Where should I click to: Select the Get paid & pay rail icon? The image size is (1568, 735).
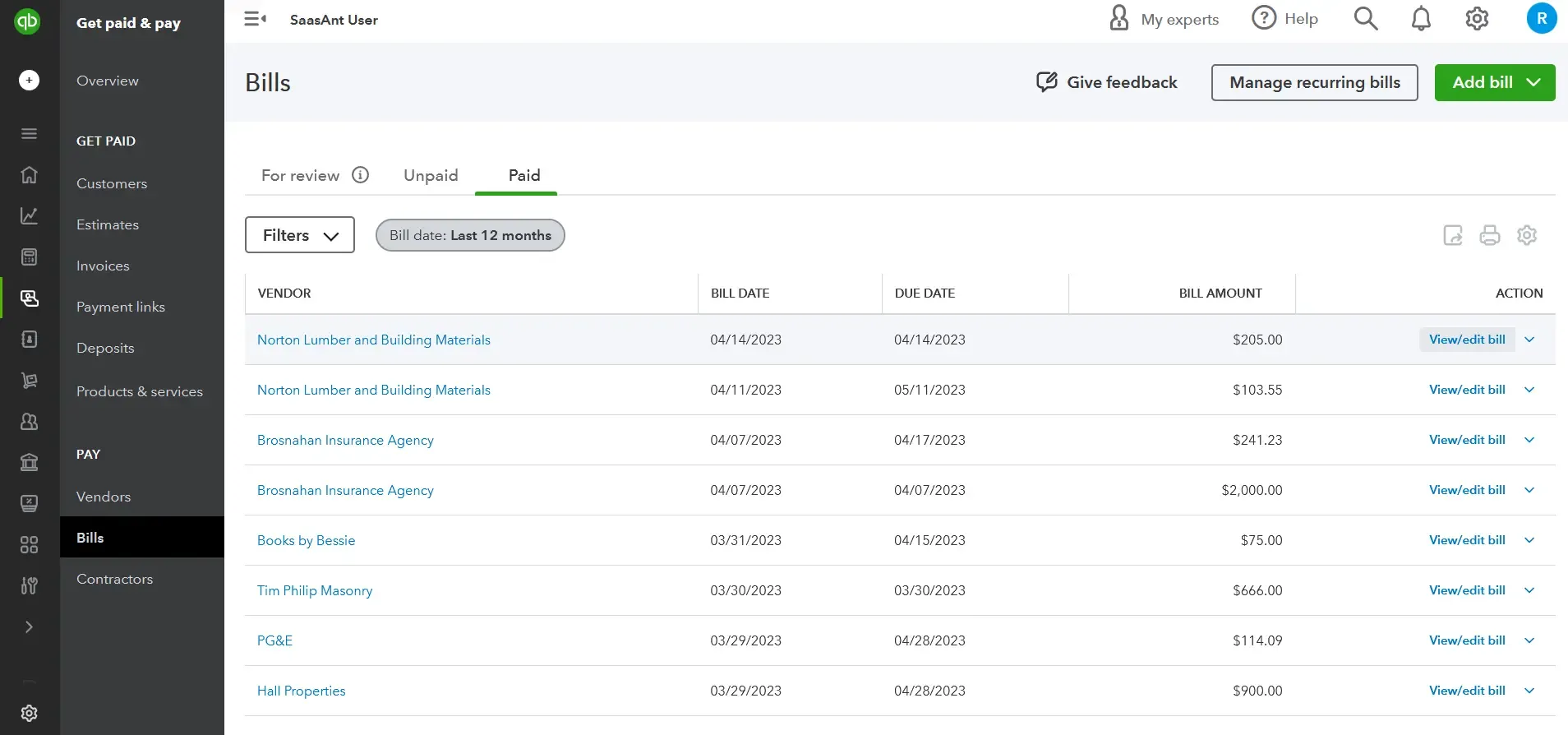(x=29, y=298)
